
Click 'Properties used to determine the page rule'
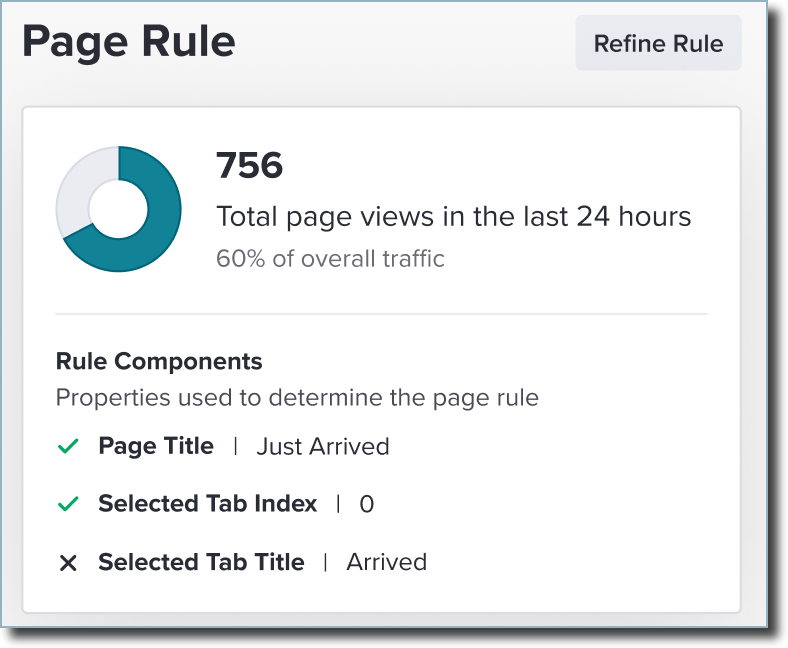coord(297,398)
